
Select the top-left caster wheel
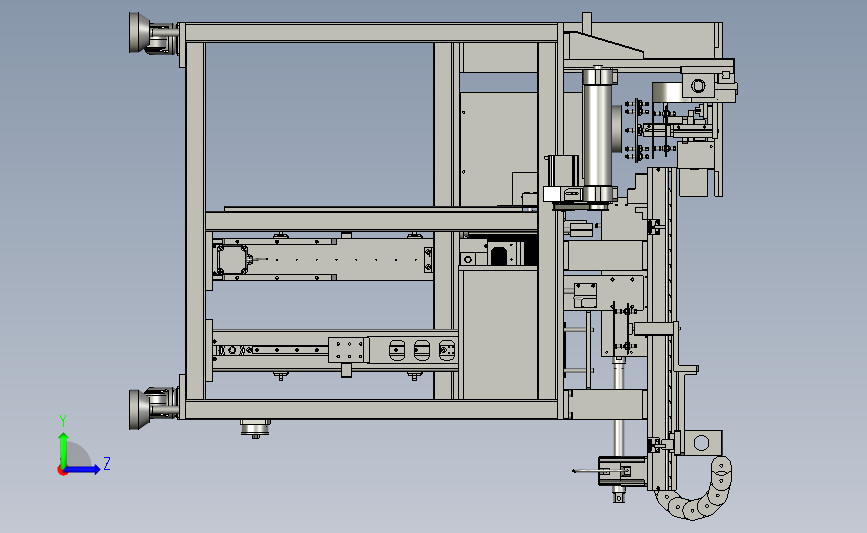click(x=153, y=33)
